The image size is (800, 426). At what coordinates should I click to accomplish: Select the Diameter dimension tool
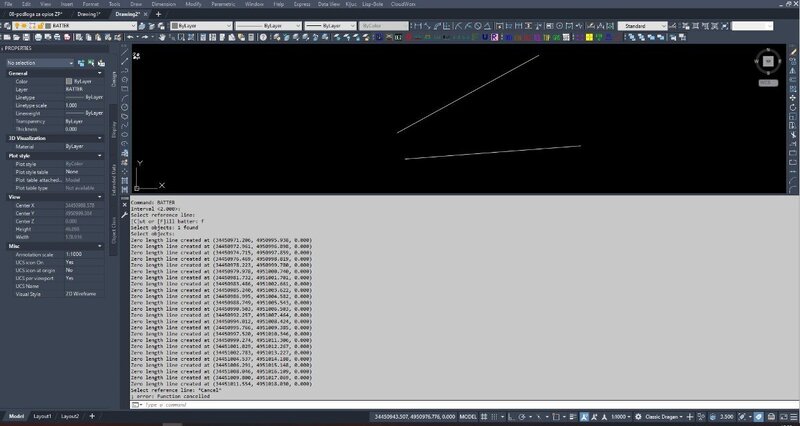pyautogui.click(x=478, y=26)
